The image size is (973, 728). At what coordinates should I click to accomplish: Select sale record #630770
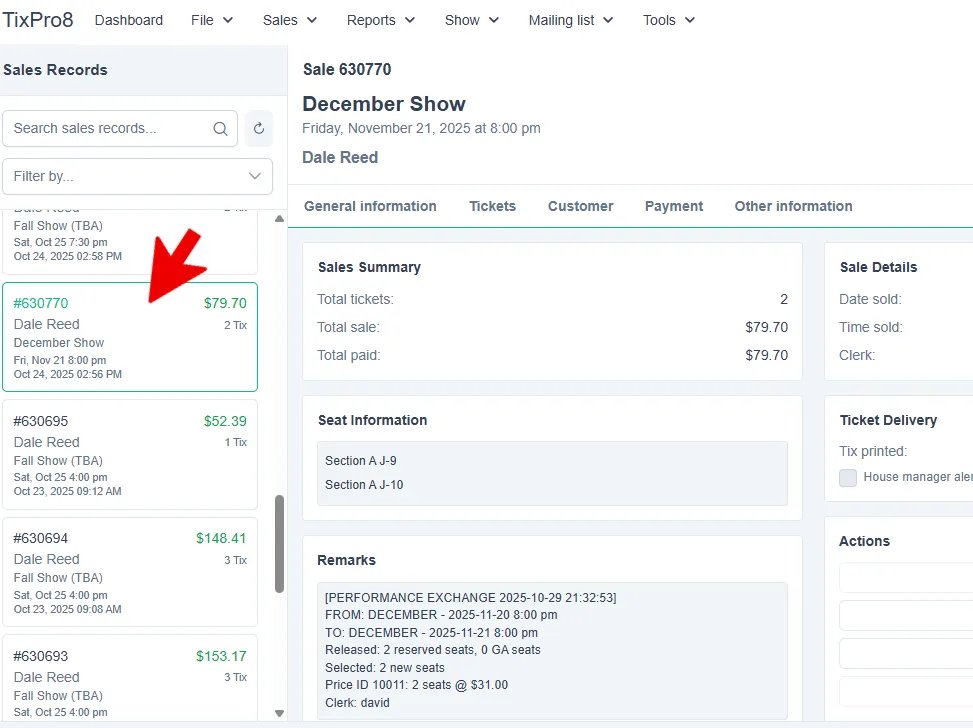point(130,337)
